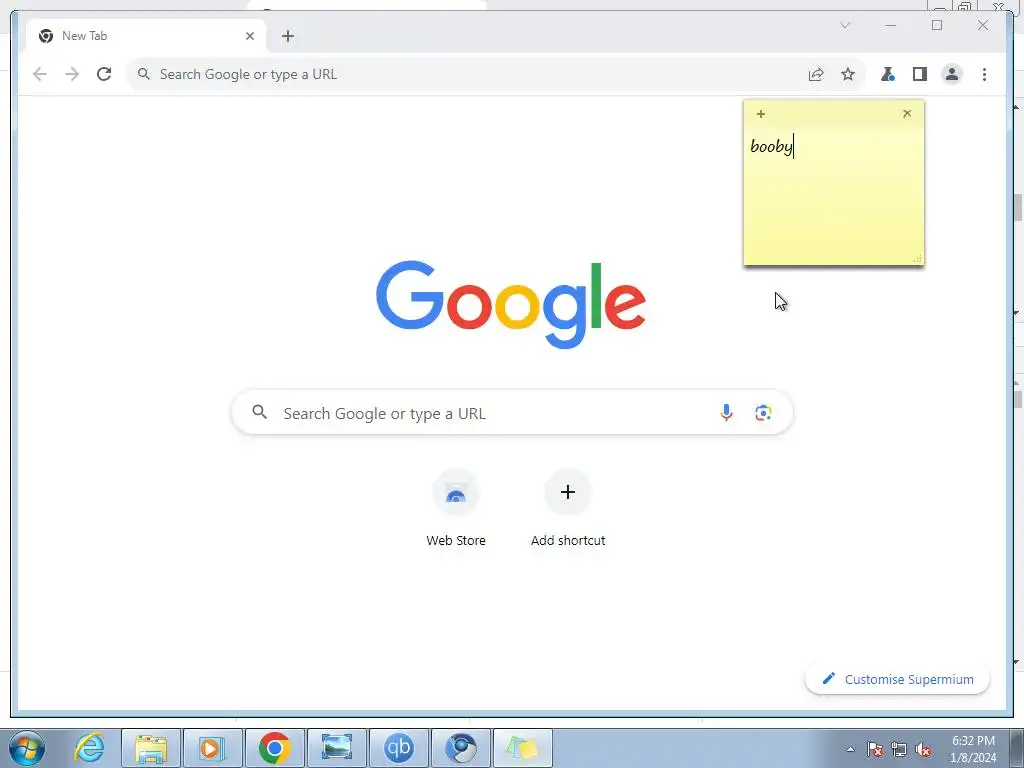Click Customise Supermium button
Screen dimensions: 1024x768
tap(897, 679)
